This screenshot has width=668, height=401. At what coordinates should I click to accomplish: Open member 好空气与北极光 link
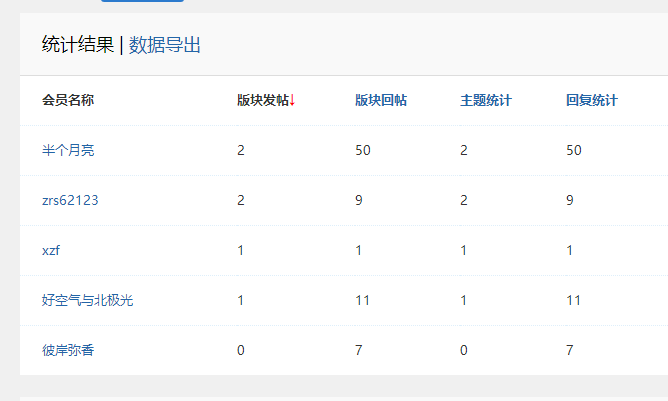[87, 300]
